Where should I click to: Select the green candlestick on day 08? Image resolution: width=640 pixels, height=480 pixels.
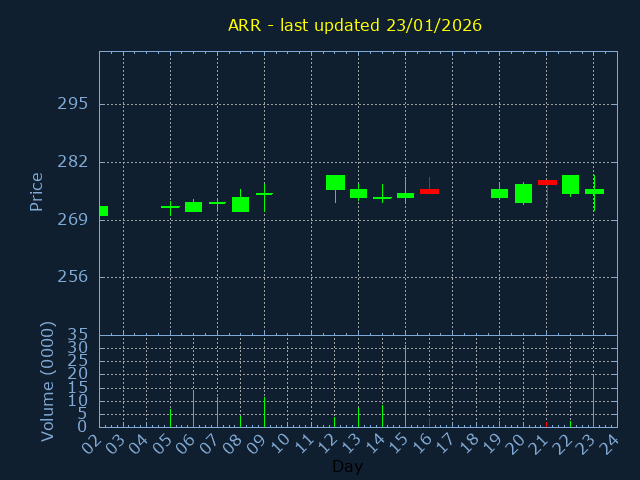[240, 204]
